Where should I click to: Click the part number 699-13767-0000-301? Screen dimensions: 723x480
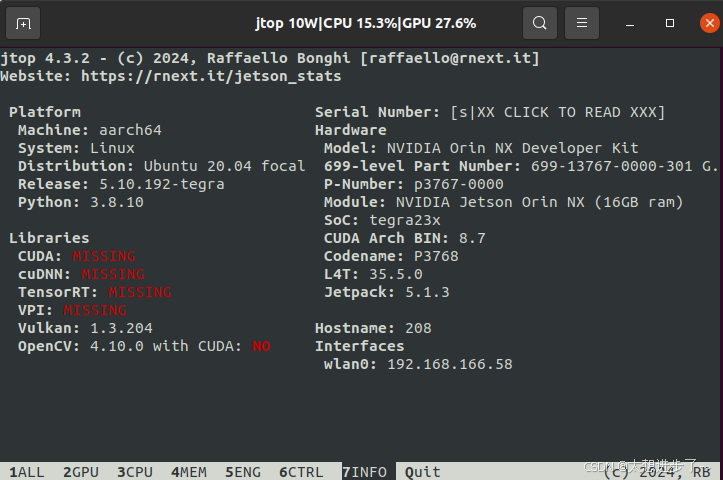tap(611, 166)
